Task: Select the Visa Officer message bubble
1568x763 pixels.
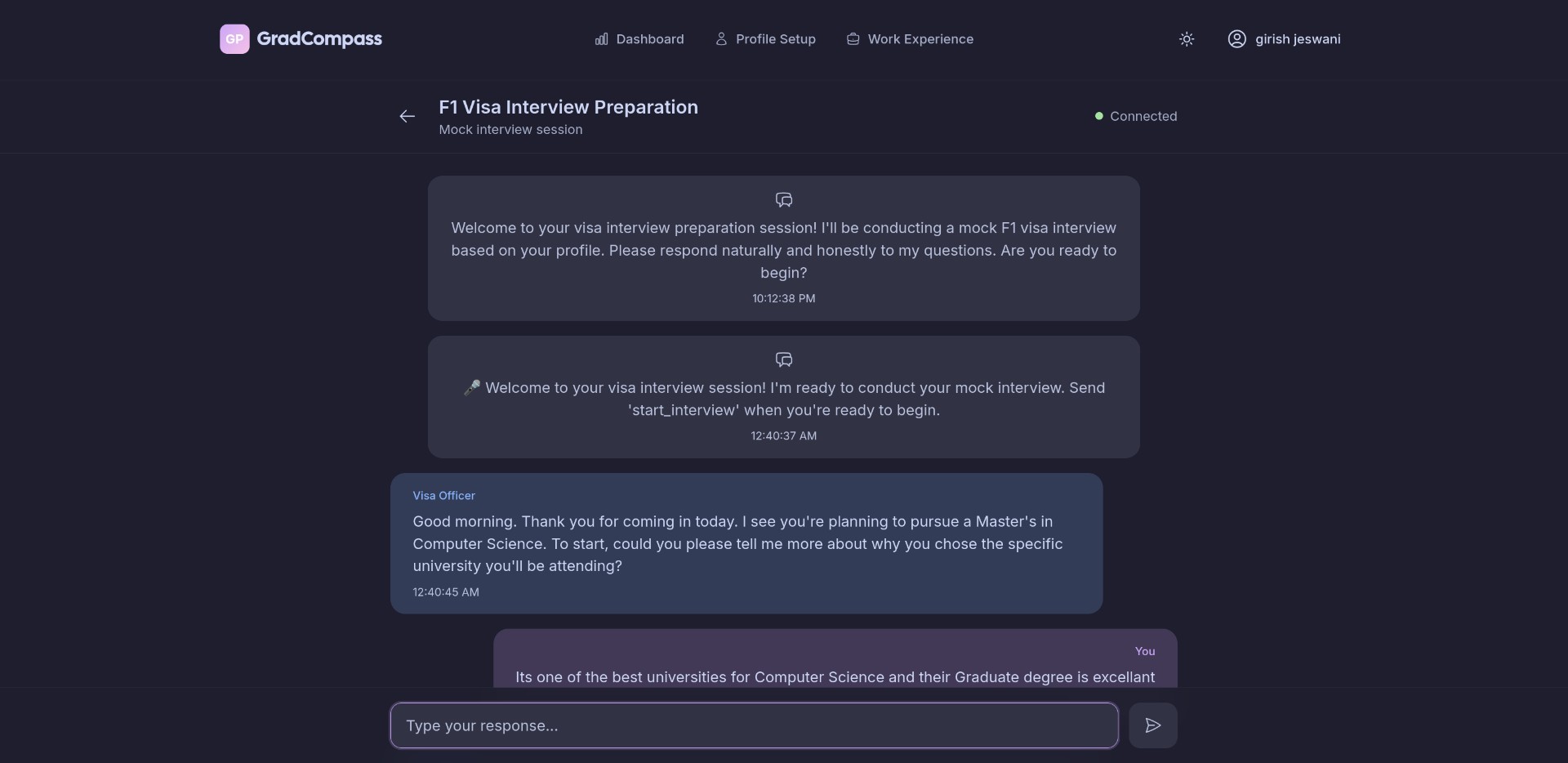Action: click(x=746, y=543)
